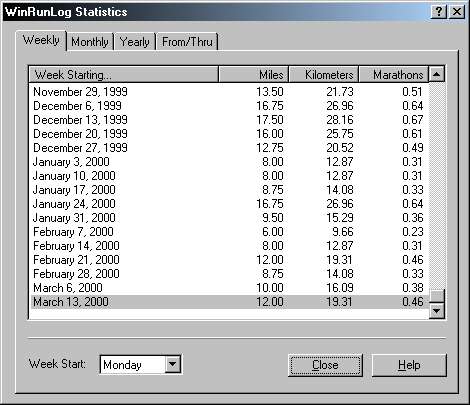Click the scroll up arrow of the list
Viewport: 470px width, 405px height.
point(436,74)
